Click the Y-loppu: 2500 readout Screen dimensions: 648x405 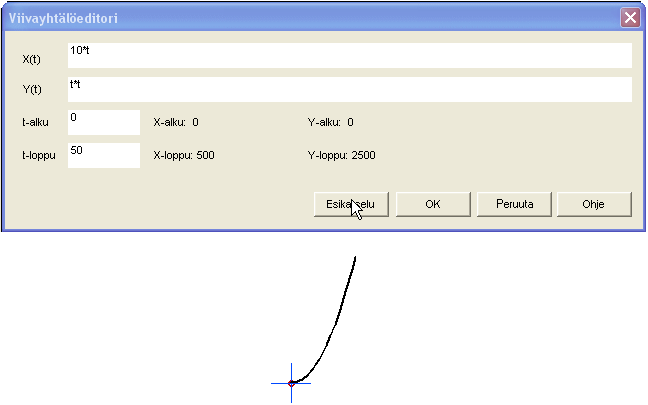[x=341, y=155]
